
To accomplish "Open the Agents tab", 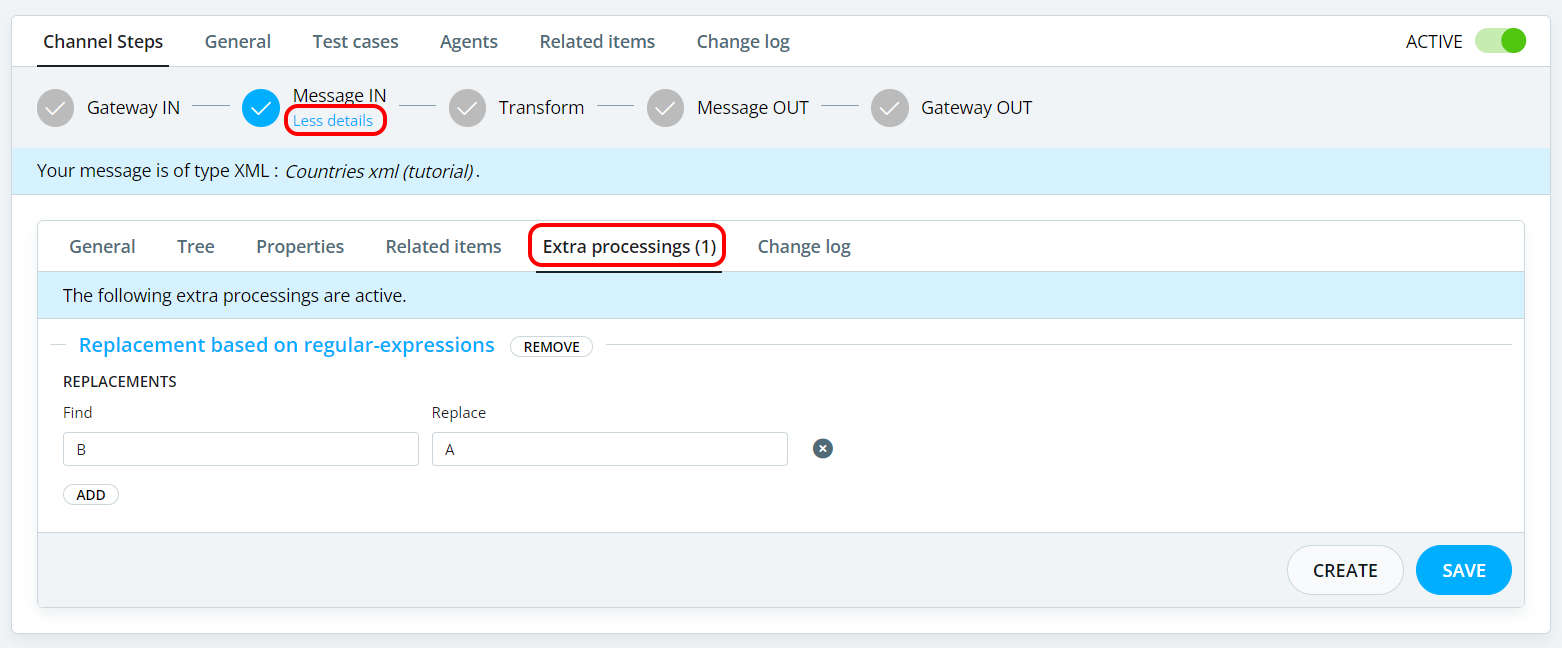I will [x=469, y=42].
